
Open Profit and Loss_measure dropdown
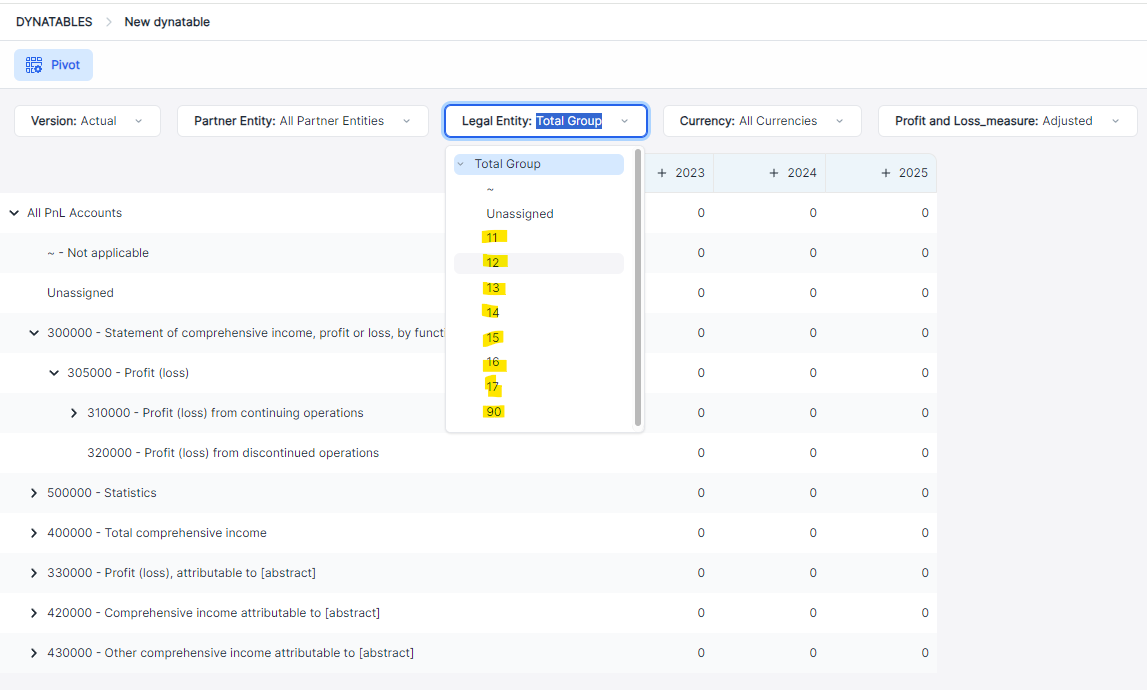pyautogui.click(x=1006, y=121)
